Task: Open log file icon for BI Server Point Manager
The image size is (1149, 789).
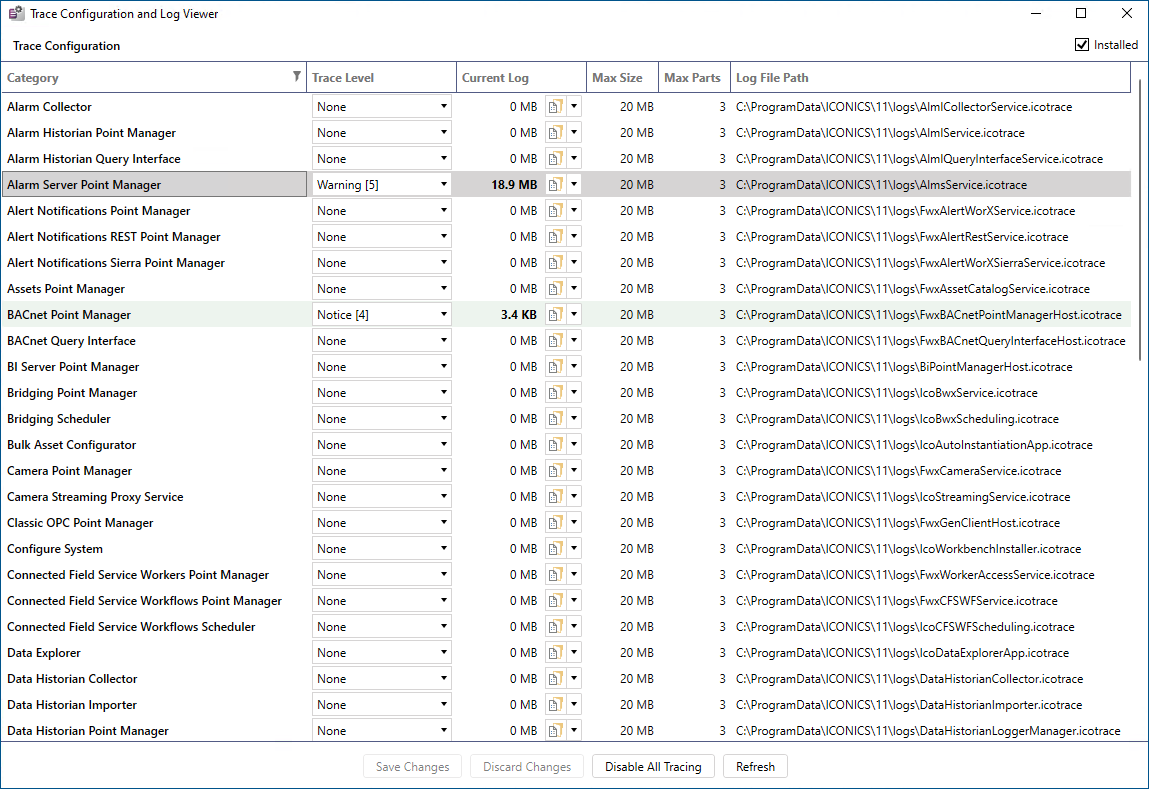Action: pyautogui.click(x=555, y=367)
